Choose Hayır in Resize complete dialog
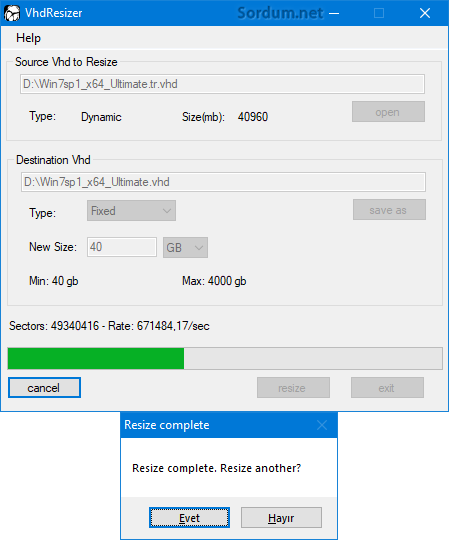The height and width of the screenshot is (540, 449). pos(281,518)
